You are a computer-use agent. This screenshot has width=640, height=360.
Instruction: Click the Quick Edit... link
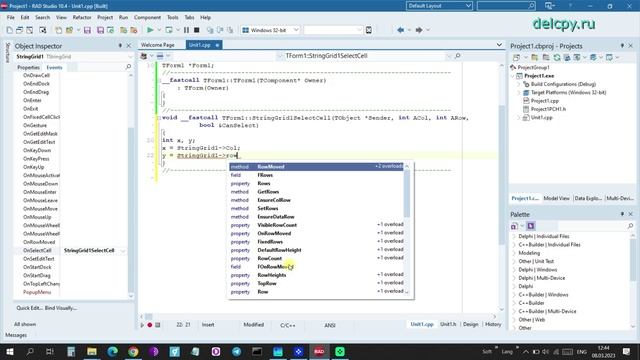29,308
